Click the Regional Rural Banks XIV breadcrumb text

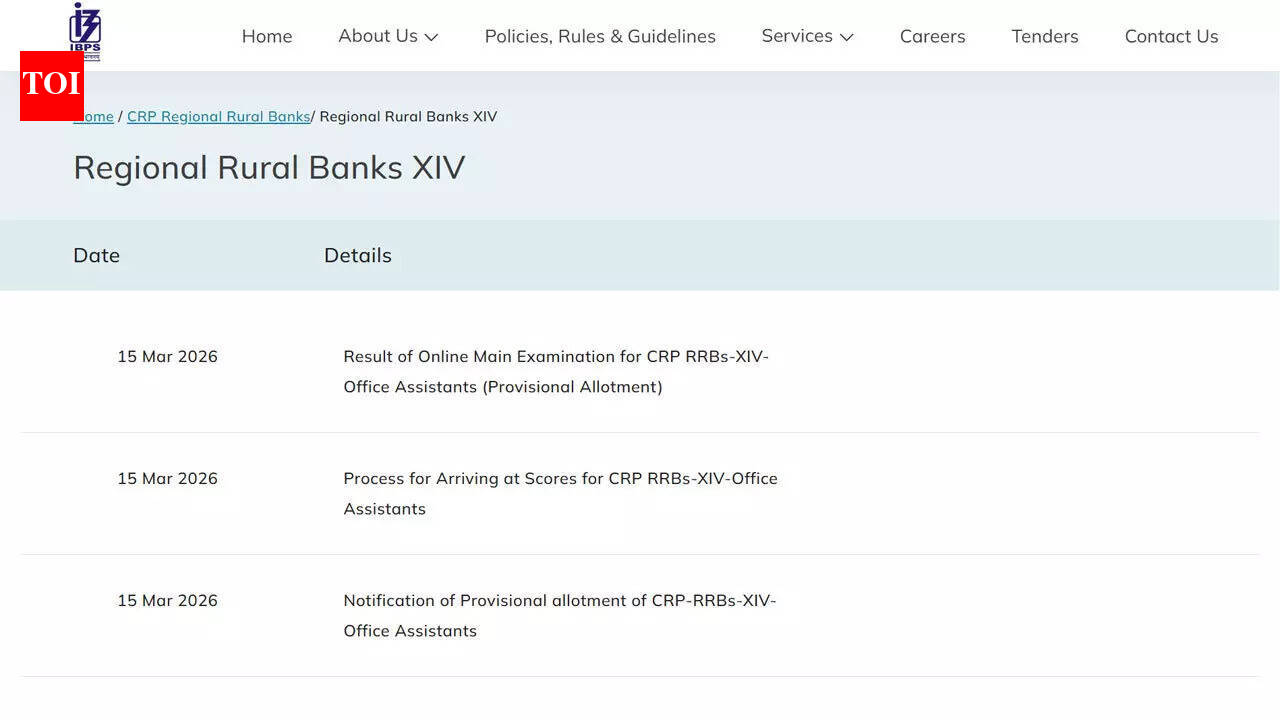407,116
